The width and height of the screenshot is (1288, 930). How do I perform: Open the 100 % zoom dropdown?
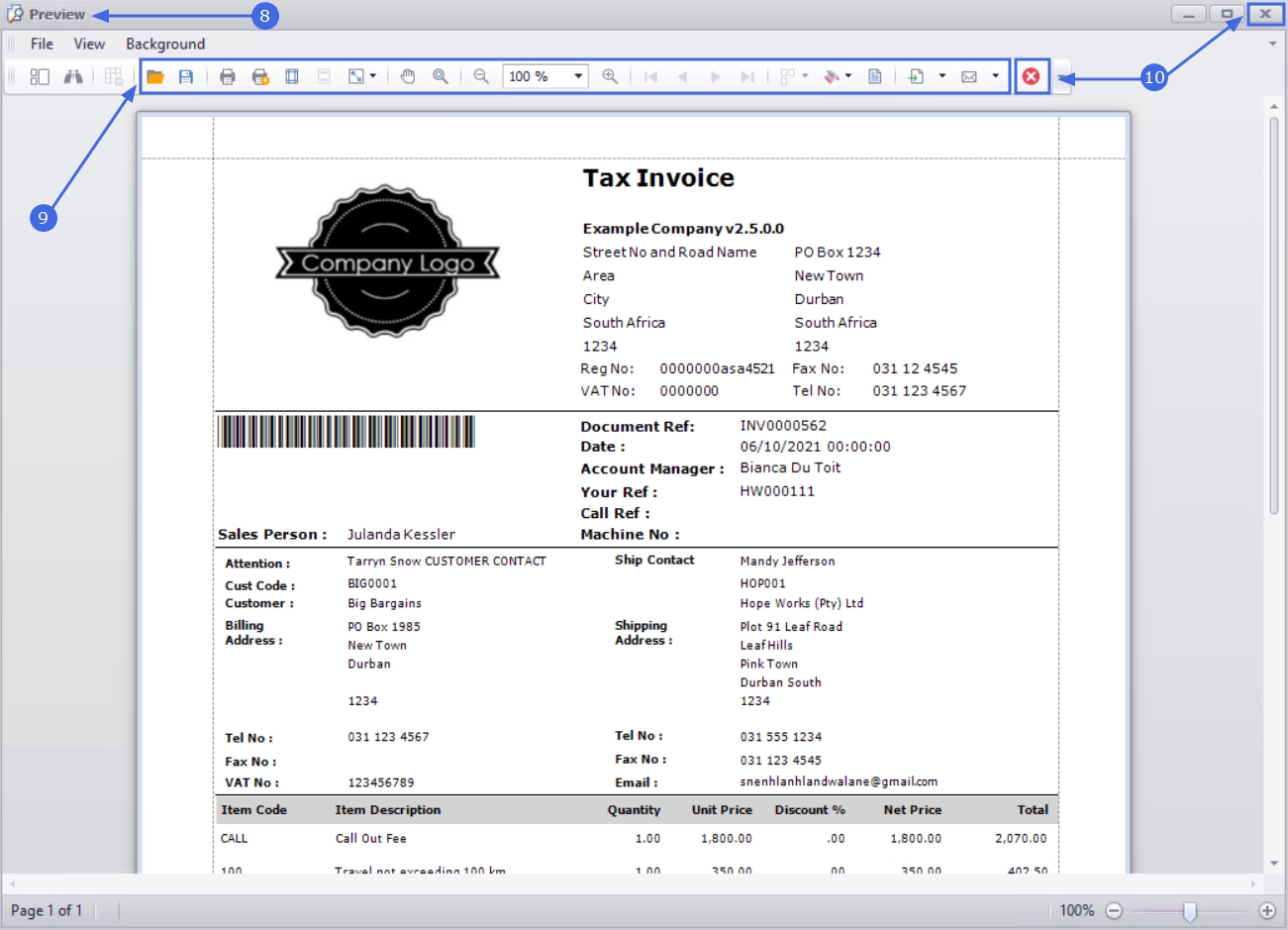pos(578,76)
